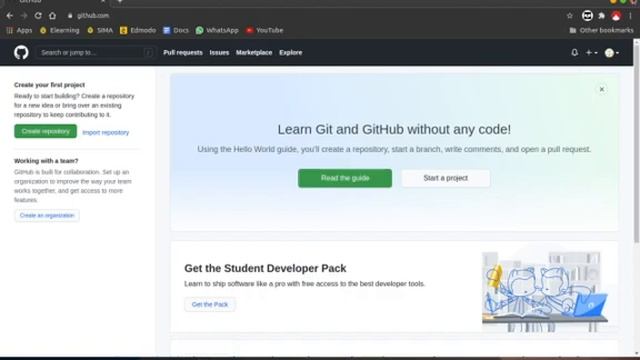640x360 pixels.
Task: Open the Elearning bookmark
Action: 60,30
